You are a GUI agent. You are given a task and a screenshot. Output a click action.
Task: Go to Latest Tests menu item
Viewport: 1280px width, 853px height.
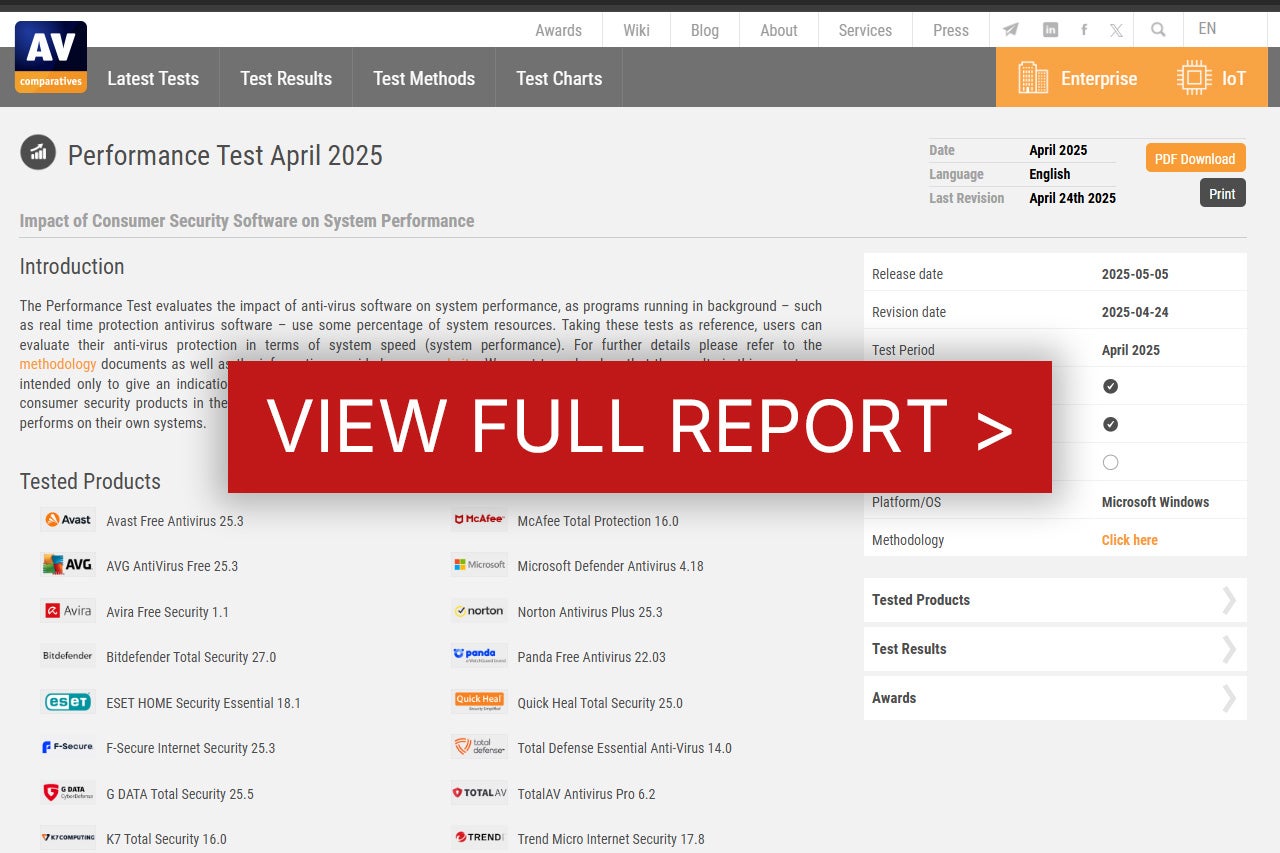153,78
